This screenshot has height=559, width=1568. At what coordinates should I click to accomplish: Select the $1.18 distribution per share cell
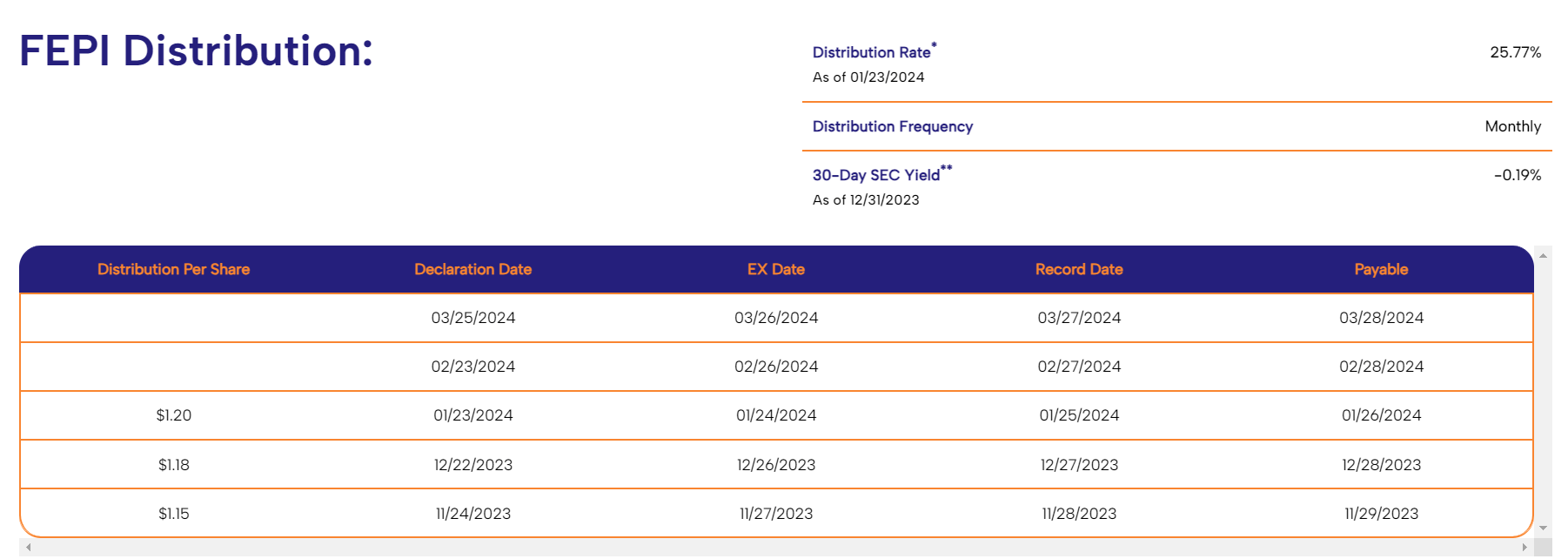tap(173, 465)
